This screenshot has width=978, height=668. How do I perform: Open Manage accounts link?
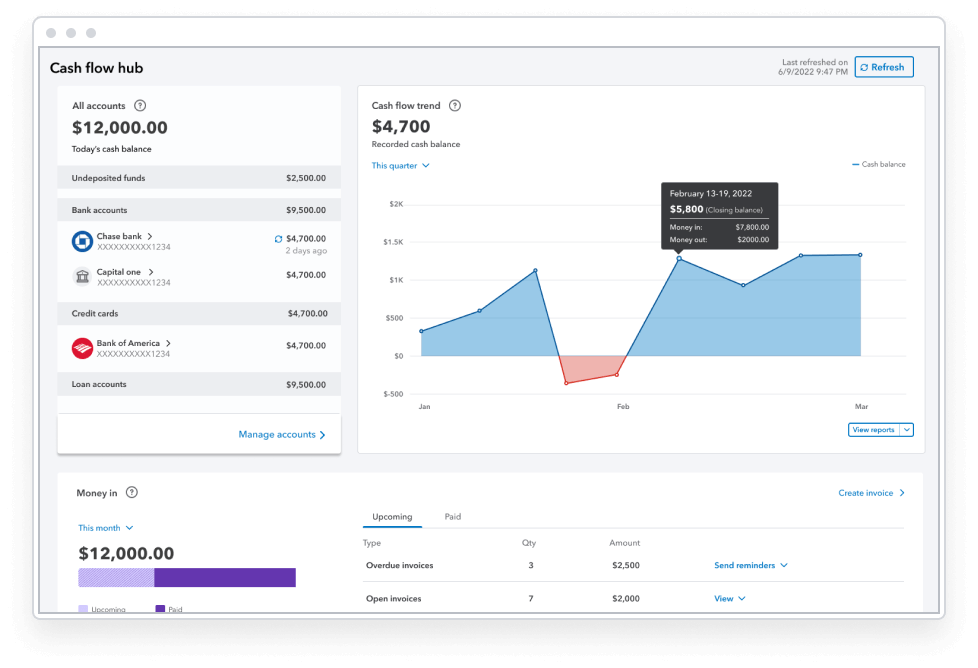point(282,434)
